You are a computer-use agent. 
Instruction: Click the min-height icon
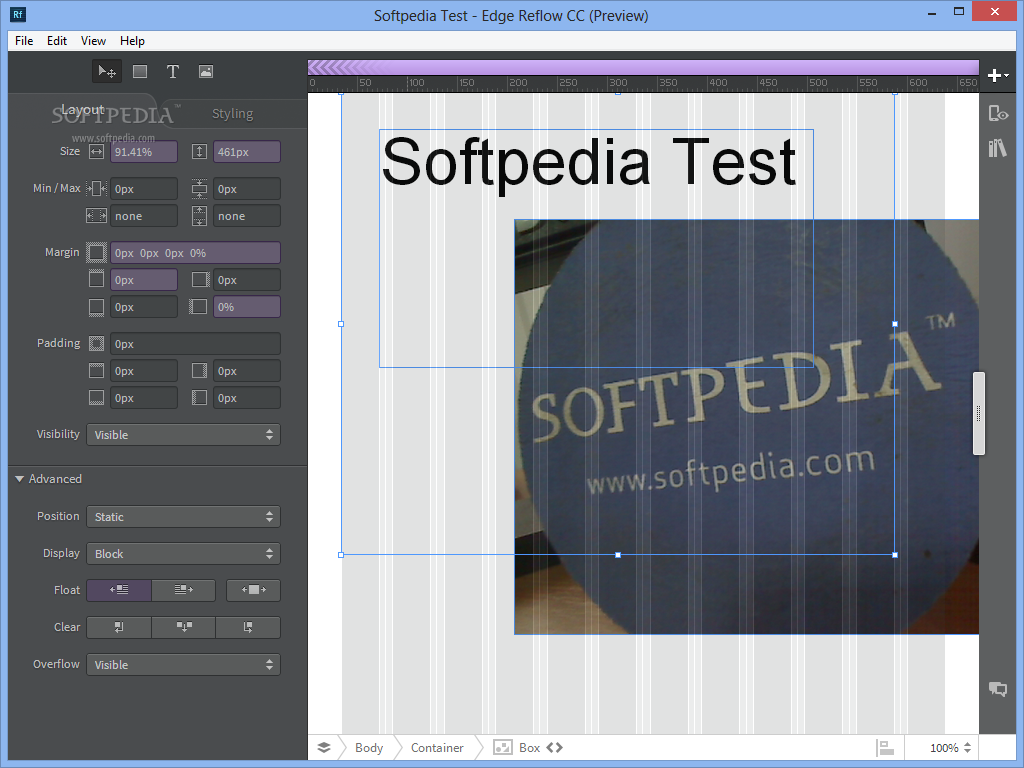point(199,189)
